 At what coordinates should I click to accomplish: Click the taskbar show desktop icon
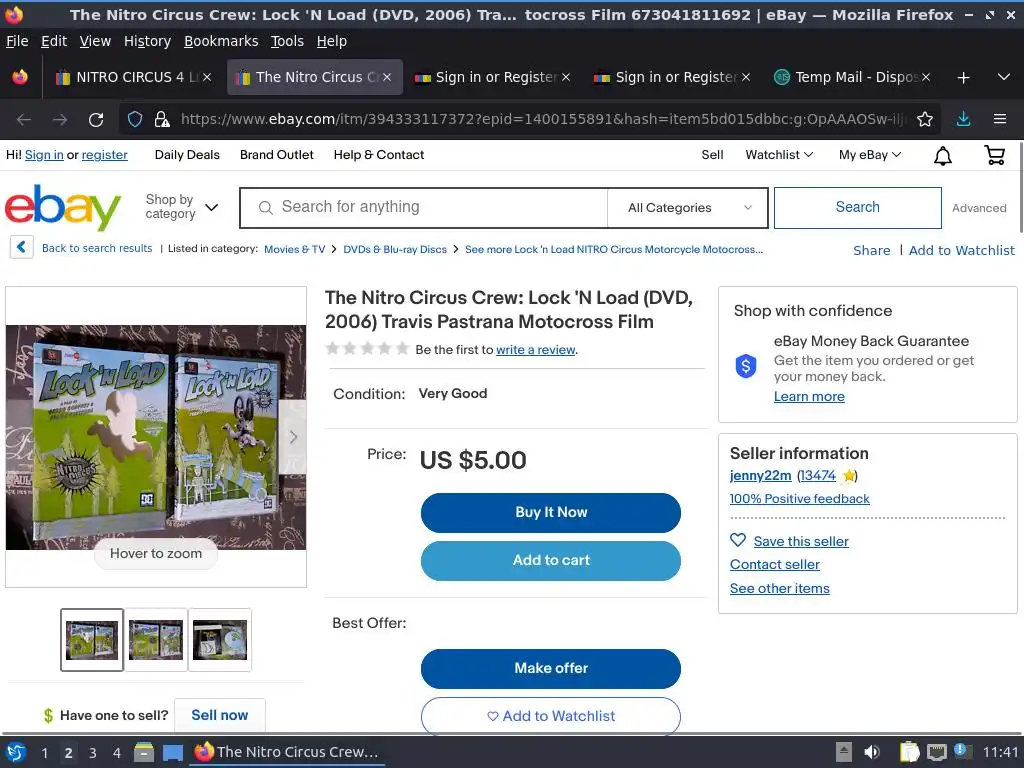click(x=173, y=753)
